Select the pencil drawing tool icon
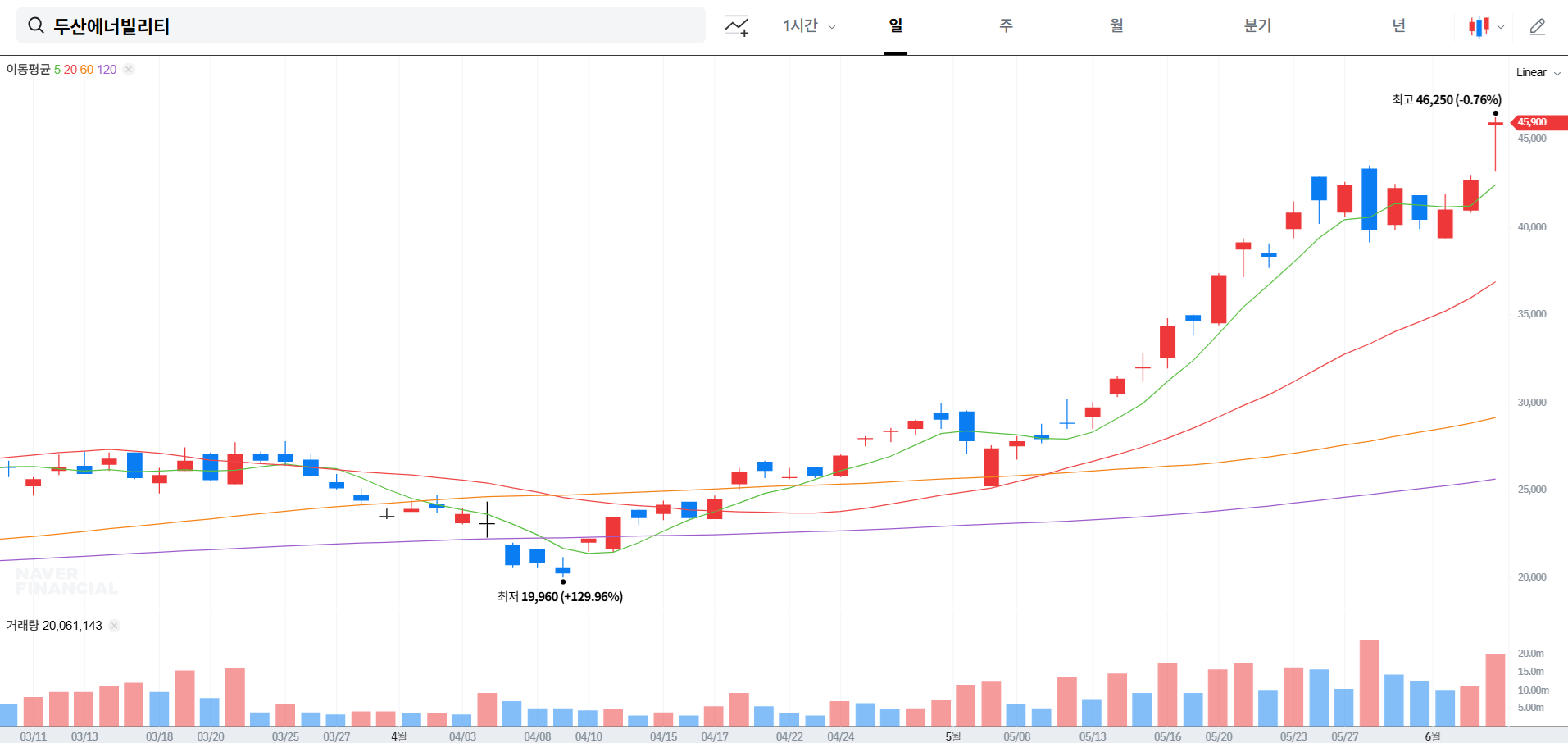The height and width of the screenshot is (743, 1568). [1538, 26]
